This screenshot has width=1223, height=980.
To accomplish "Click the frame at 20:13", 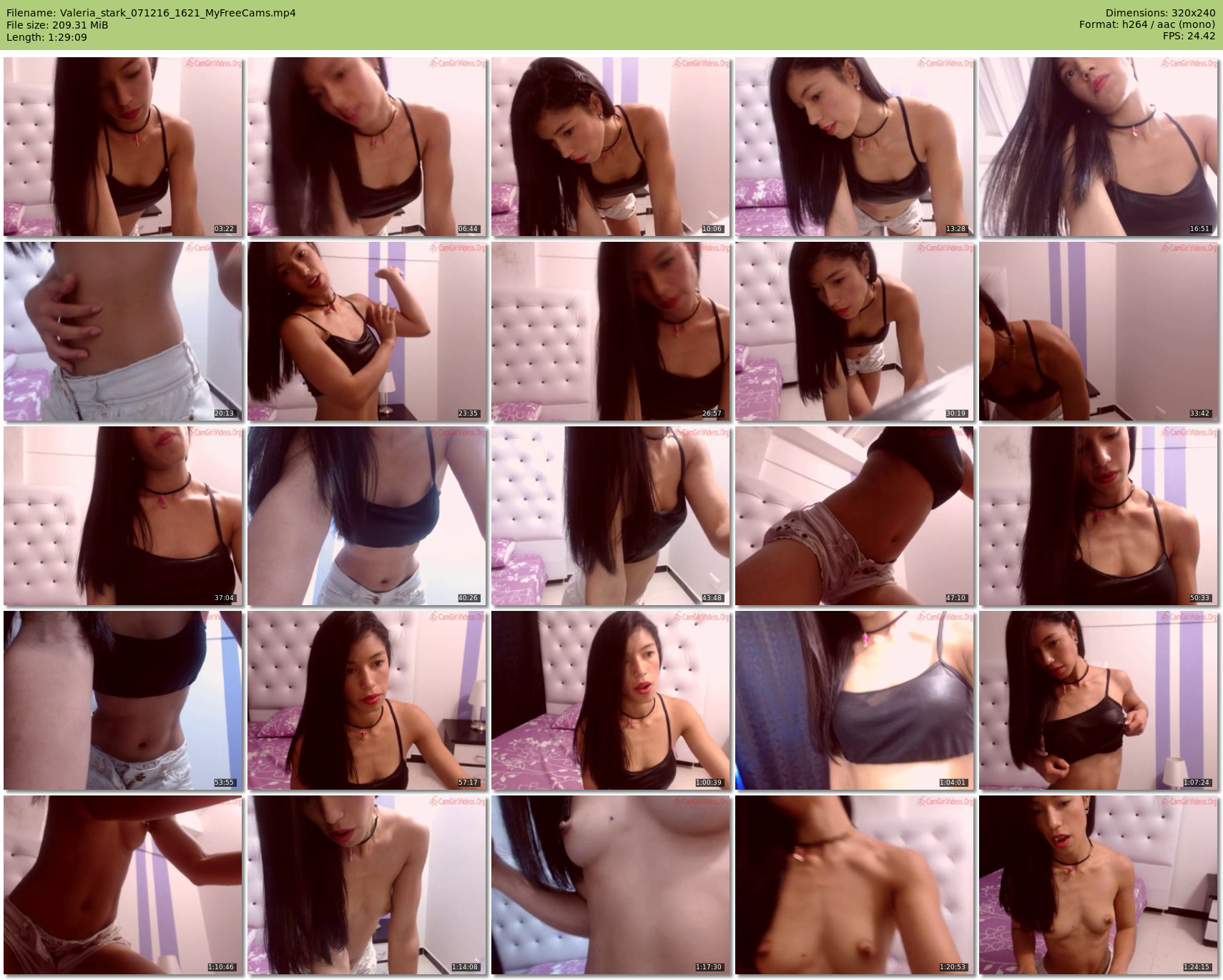I will pyautogui.click(x=123, y=331).
